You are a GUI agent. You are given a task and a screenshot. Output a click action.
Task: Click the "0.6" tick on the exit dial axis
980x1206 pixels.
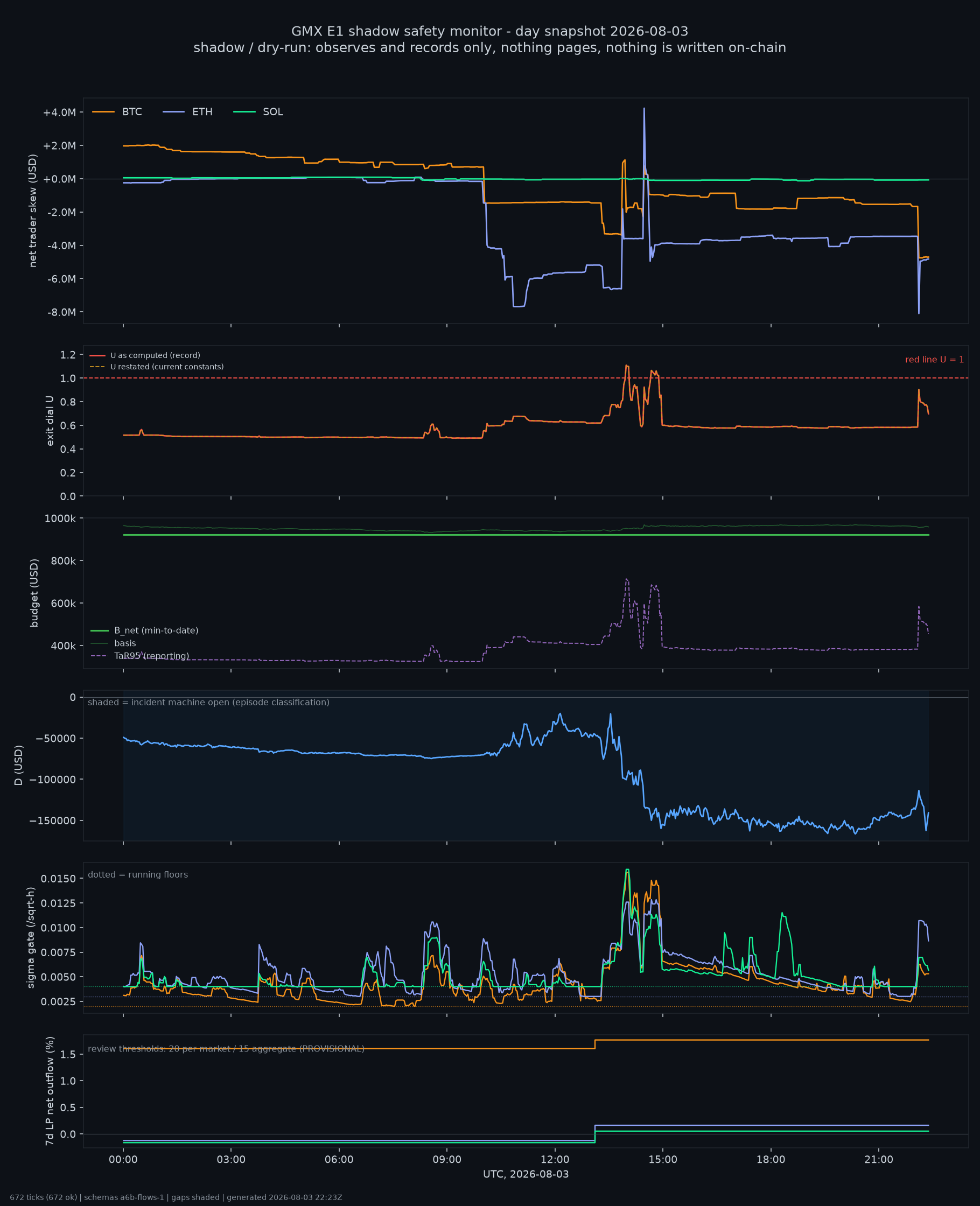[x=68, y=425]
